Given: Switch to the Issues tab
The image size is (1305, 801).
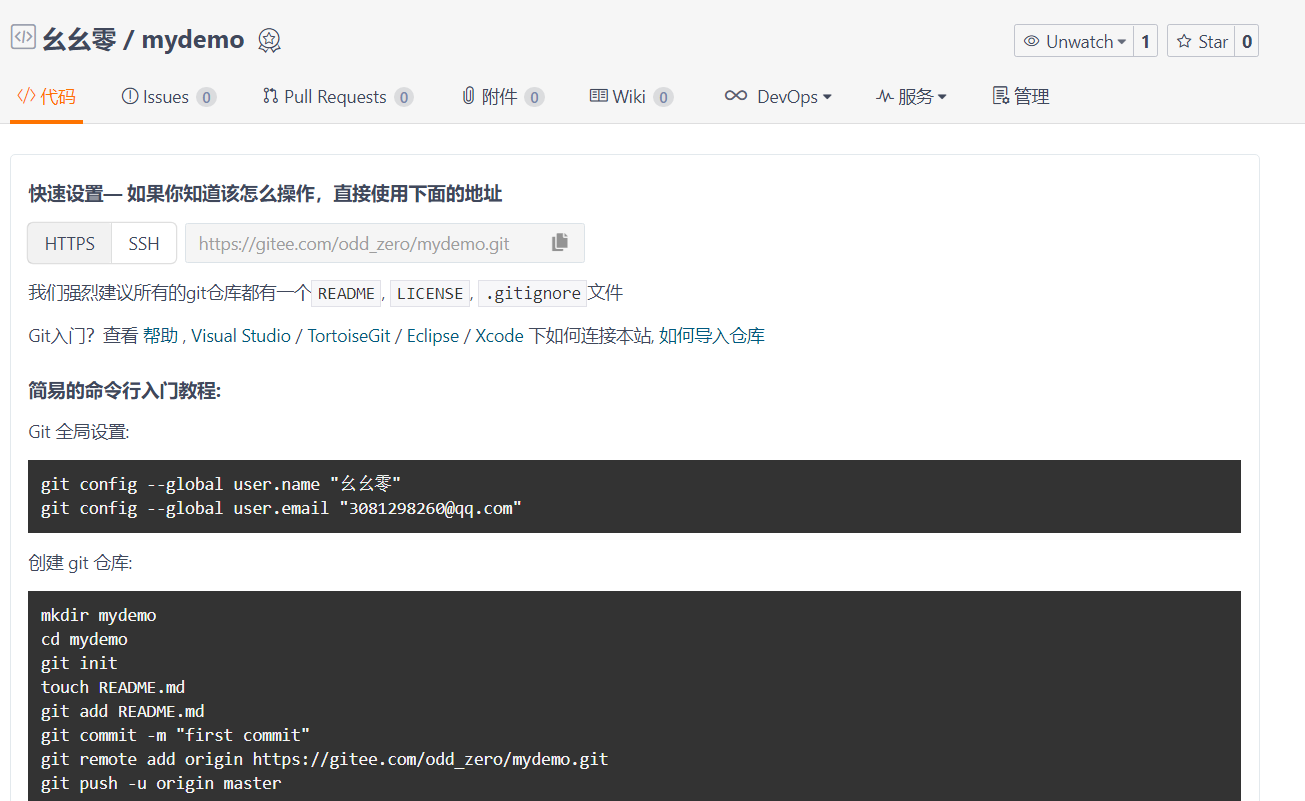Looking at the screenshot, I should [x=168, y=95].
